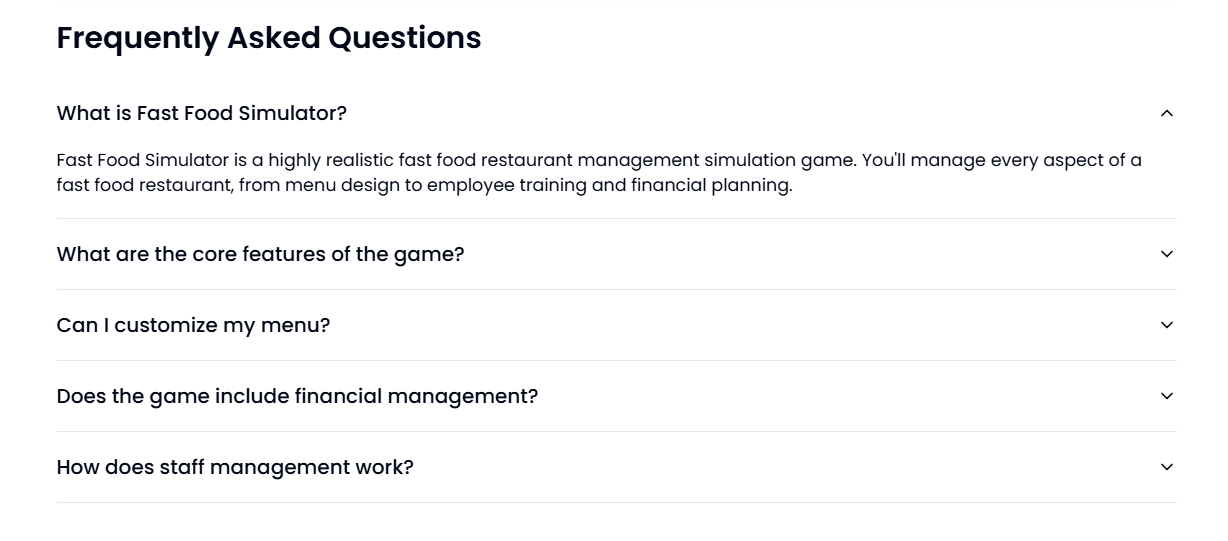Viewport: 1228px width, 541px height.
Task: Expand the 'Can I customize my menu?' question
Action: (x=616, y=325)
